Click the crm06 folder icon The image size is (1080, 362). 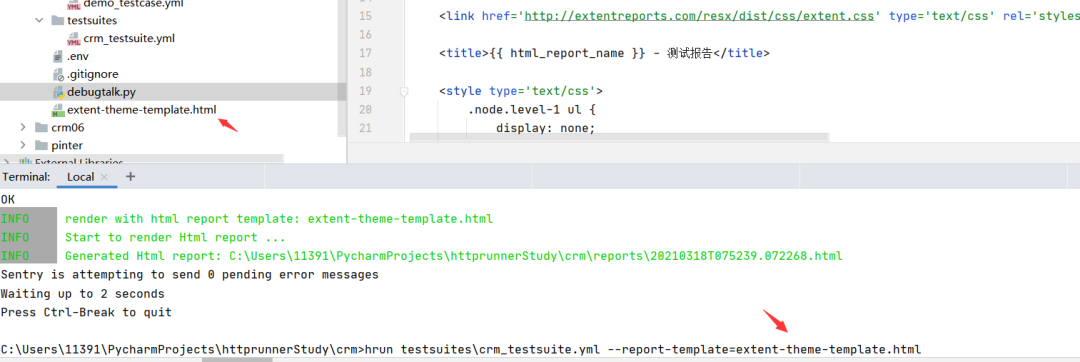40,127
